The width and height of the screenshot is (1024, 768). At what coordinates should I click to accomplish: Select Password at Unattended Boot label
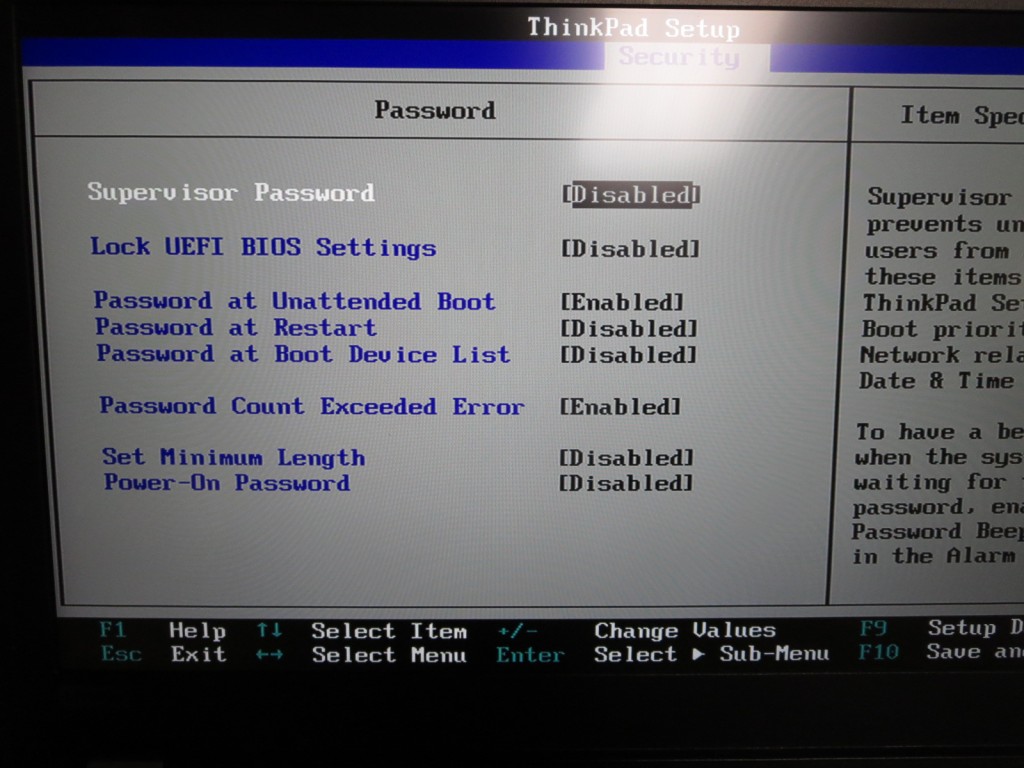click(x=295, y=300)
